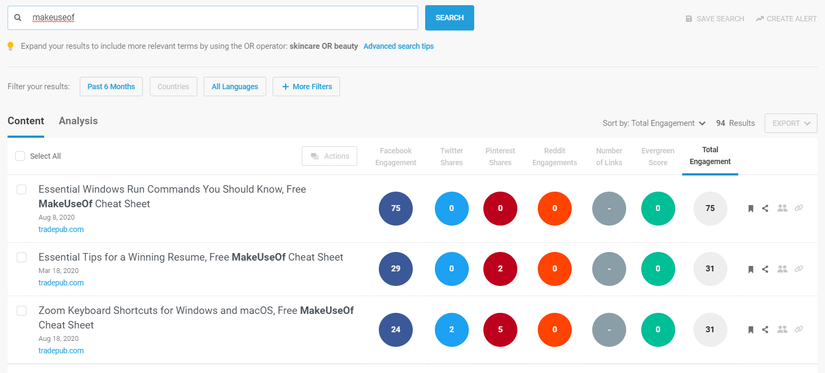Click total engagement circle showing 75

[710, 208]
